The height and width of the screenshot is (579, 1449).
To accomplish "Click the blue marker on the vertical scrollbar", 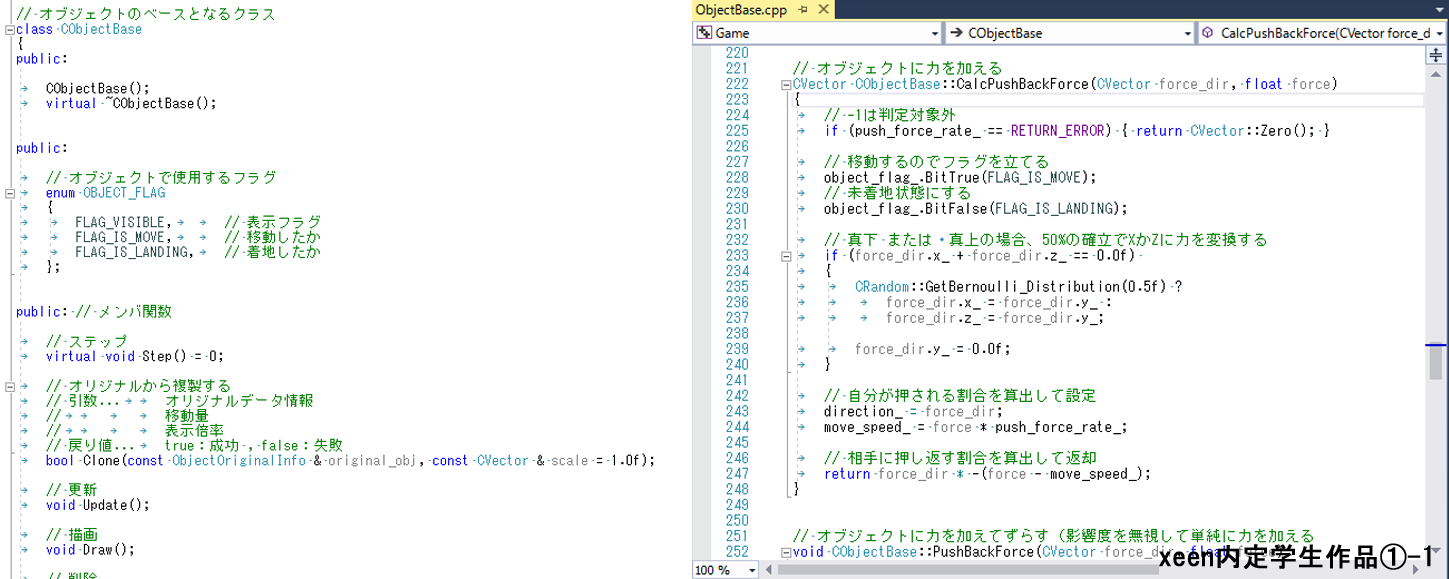I will pos(1437,345).
